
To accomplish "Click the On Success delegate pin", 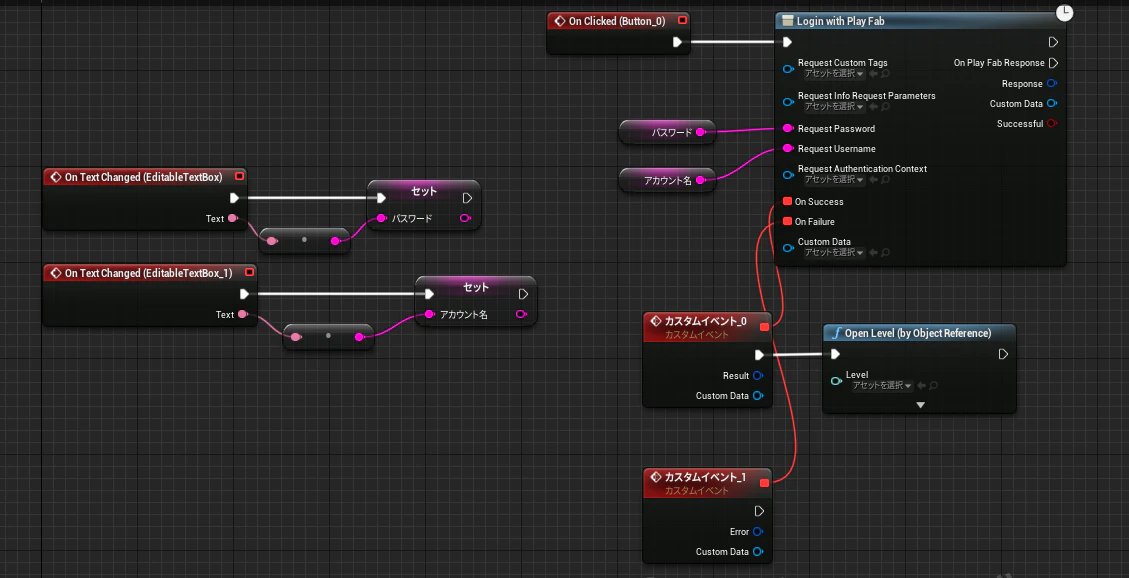I will tap(787, 202).
